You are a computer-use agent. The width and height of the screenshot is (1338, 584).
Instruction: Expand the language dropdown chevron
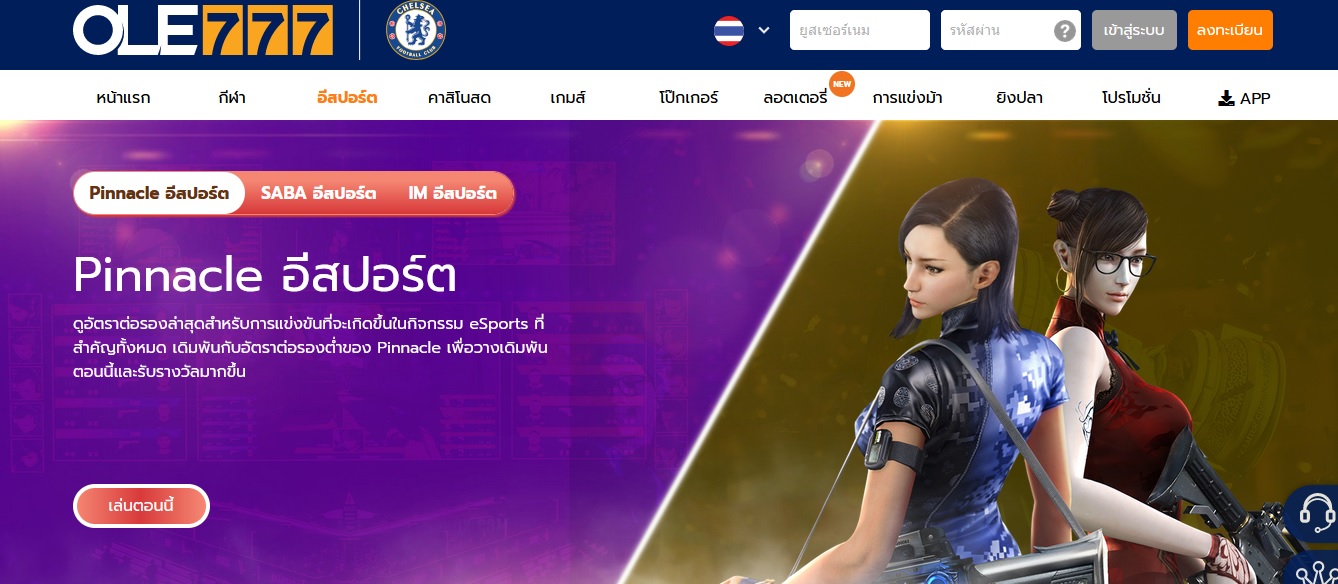[x=764, y=30]
